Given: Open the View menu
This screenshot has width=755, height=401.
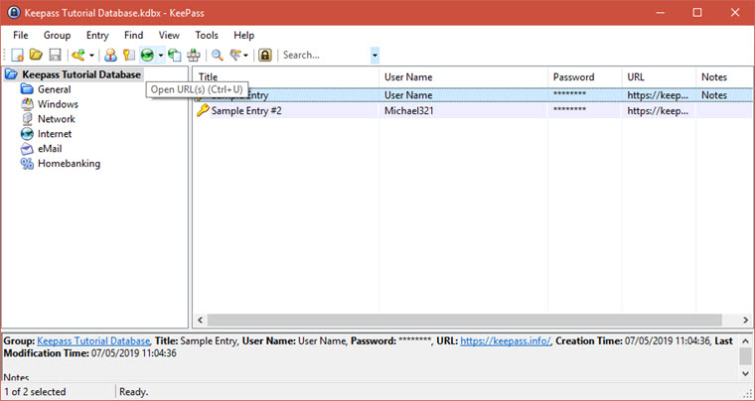Looking at the screenshot, I should click(x=169, y=35).
